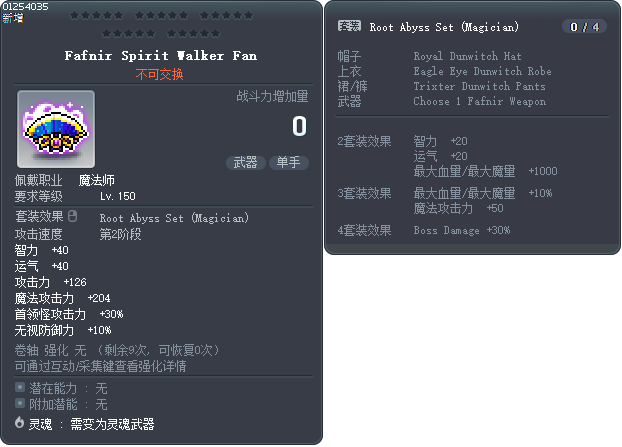This screenshot has width=622, height=447.
Task: Click the 武器 tag button
Action: pos(245,162)
